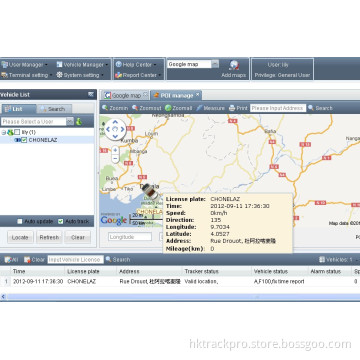Switch to the List tab
This screenshot has width=360, height=360.
19,109
